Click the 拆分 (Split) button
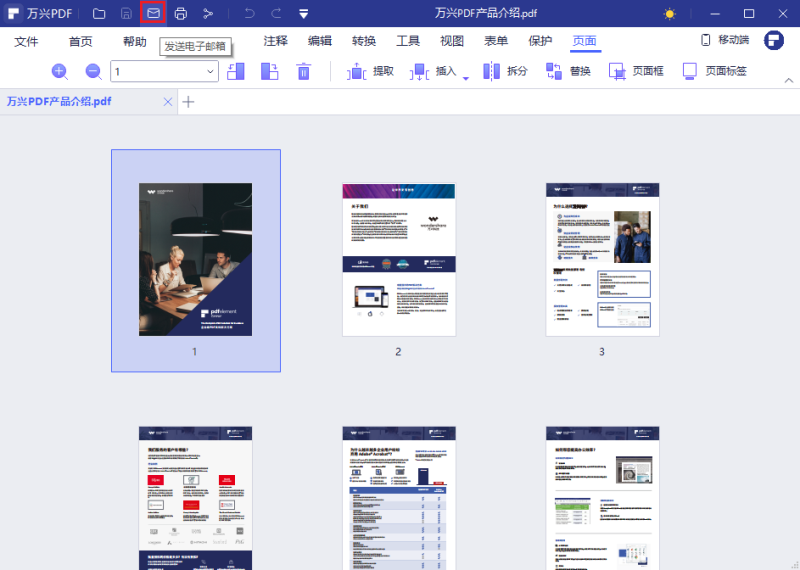Screen dimensions: 800x570 506,71
